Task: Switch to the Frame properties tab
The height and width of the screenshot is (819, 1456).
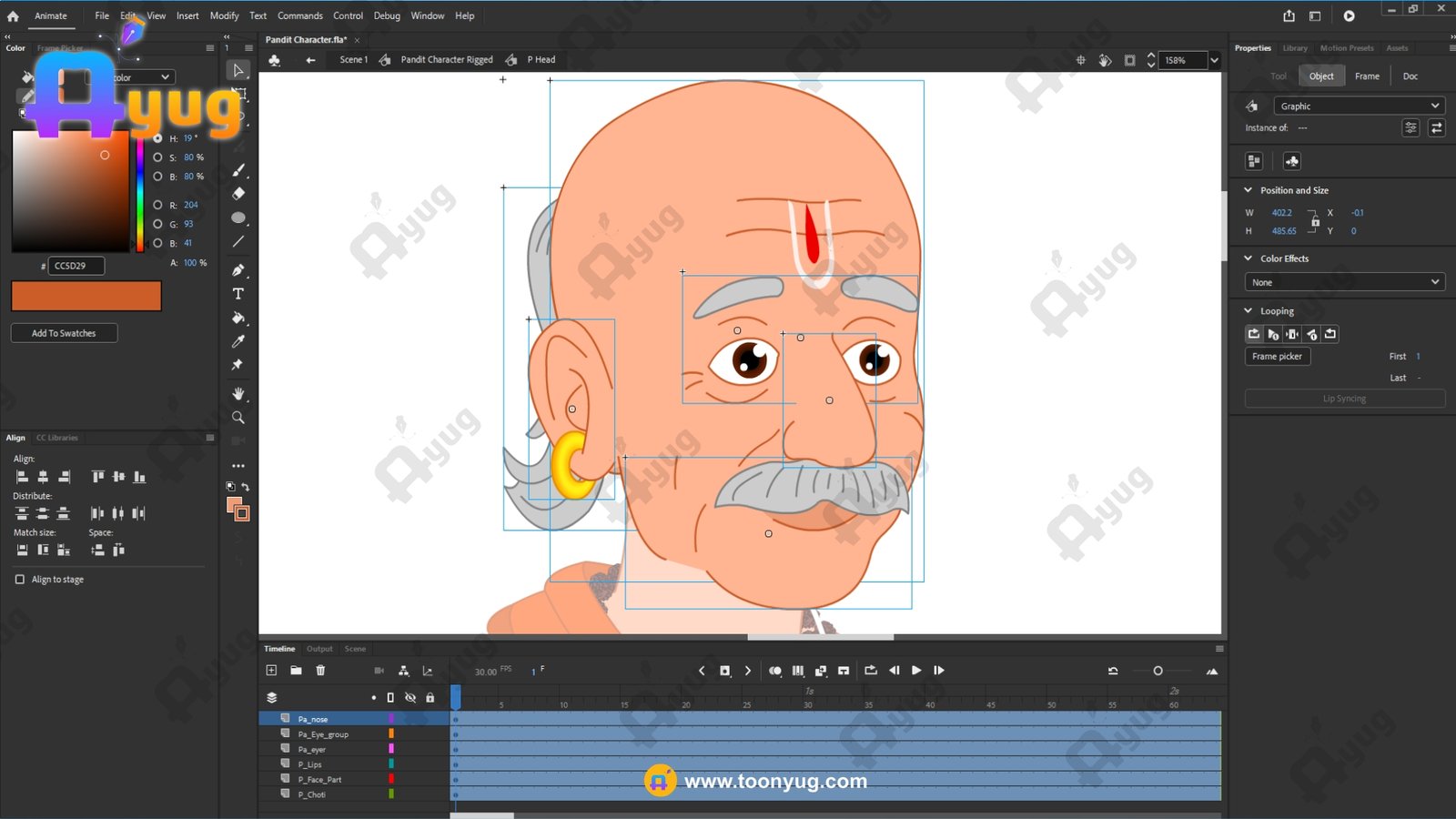Action: [1367, 76]
